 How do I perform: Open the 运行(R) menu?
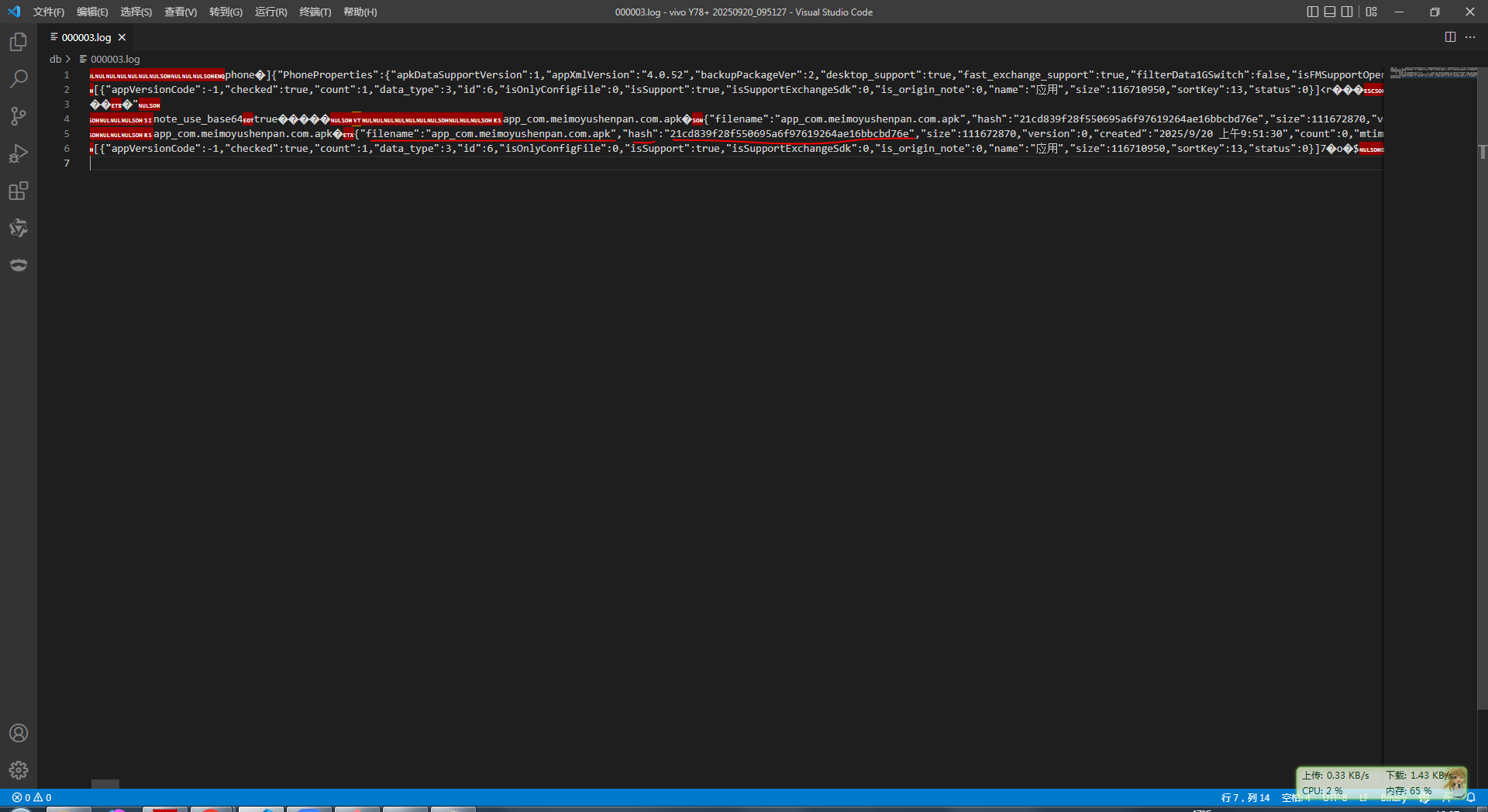point(270,12)
